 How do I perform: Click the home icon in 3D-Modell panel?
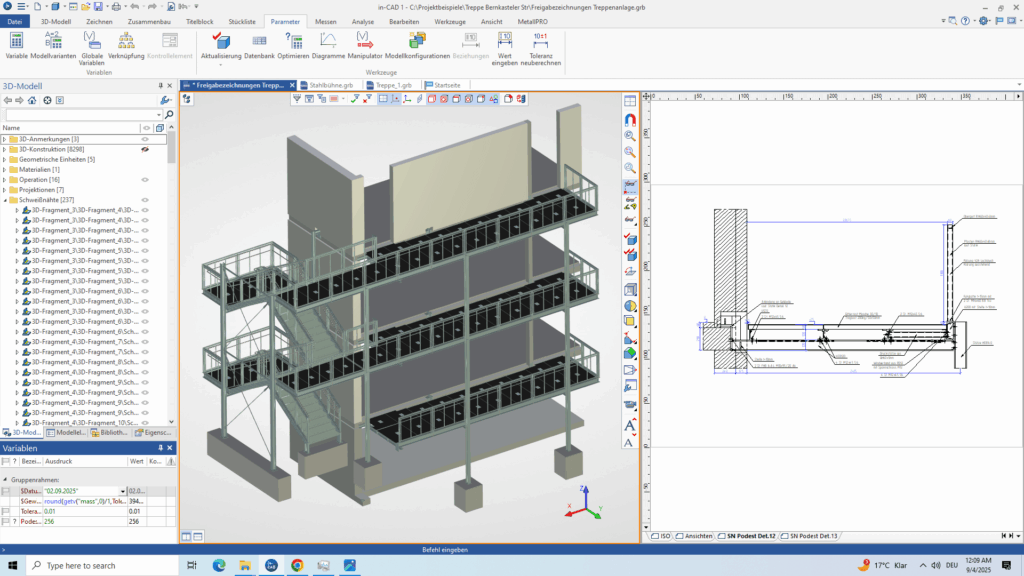(32, 100)
